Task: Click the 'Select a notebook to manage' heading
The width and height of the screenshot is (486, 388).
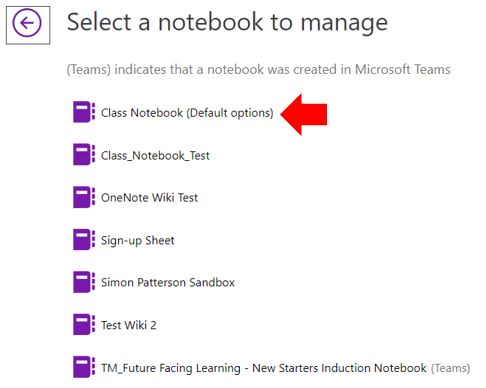Action: point(227,22)
